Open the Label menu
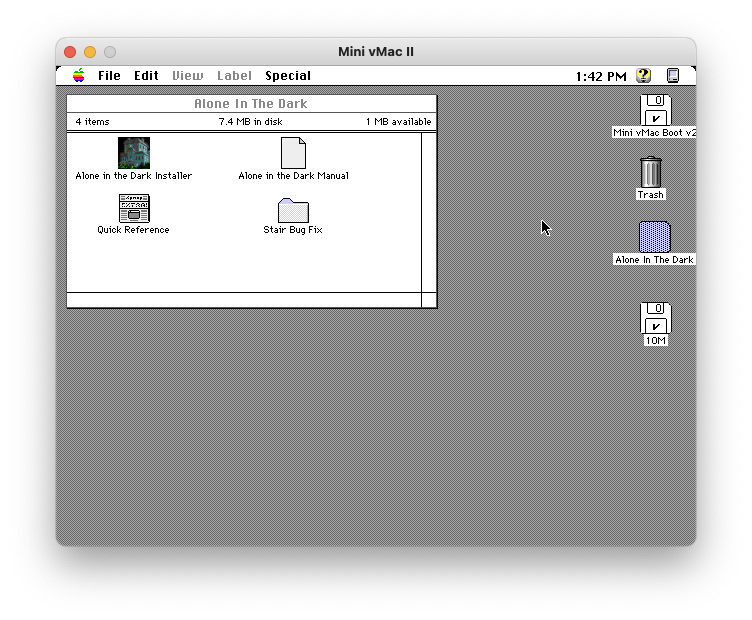Image resolution: width=752 pixels, height=620 pixels. point(234,76)
